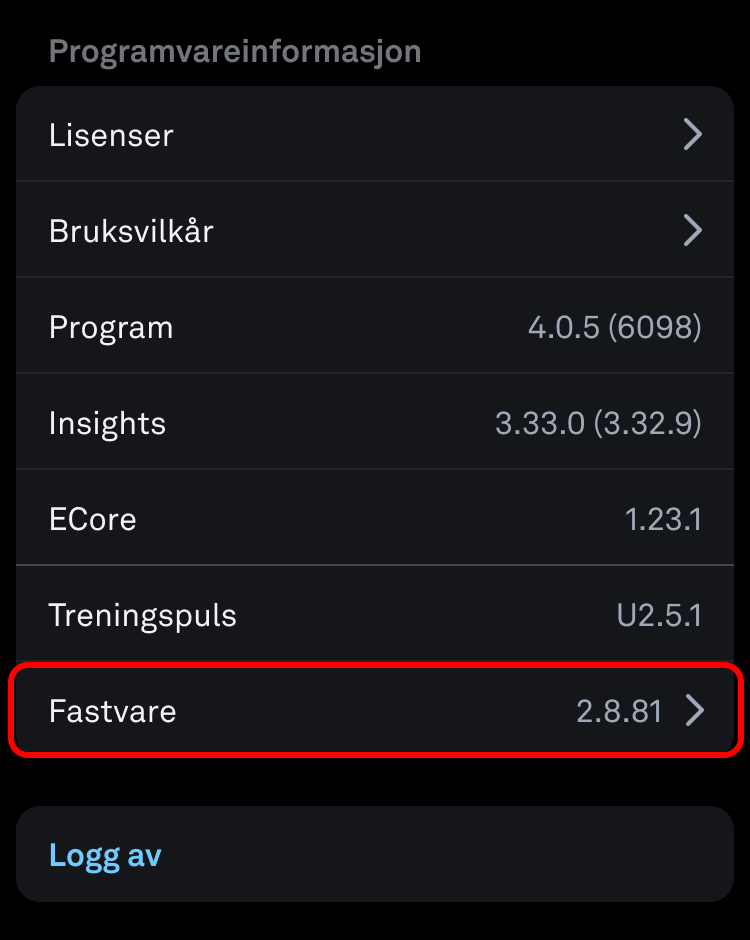This screenshot has height=940, width=750.
Task: Open the Bruksvilkår entry by its label
Action: tap(131, 231)
